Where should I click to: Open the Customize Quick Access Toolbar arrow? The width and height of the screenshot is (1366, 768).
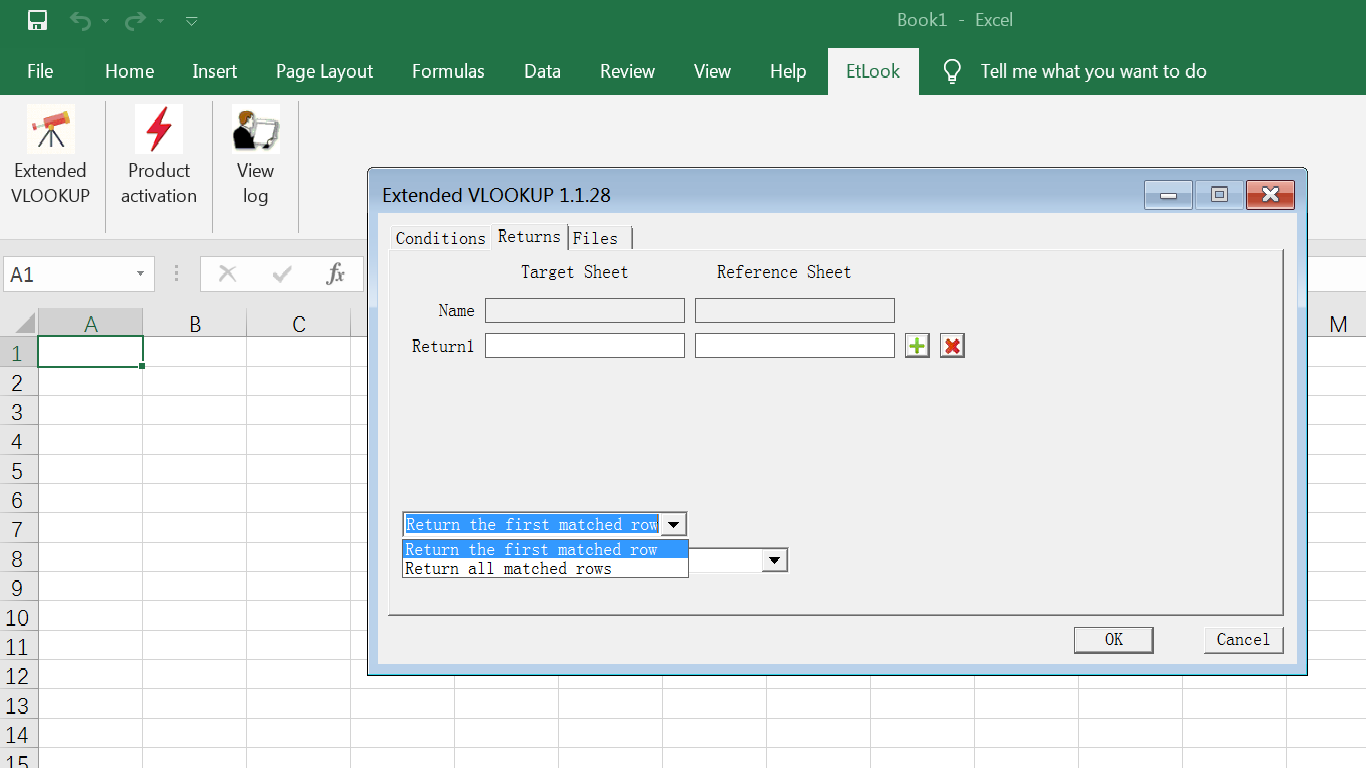coord(192,20)
